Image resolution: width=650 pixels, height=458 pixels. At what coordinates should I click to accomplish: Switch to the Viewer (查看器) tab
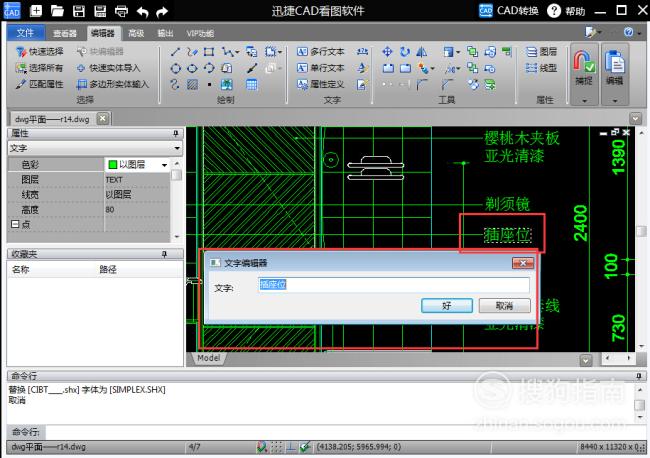[x=65, y=34]
